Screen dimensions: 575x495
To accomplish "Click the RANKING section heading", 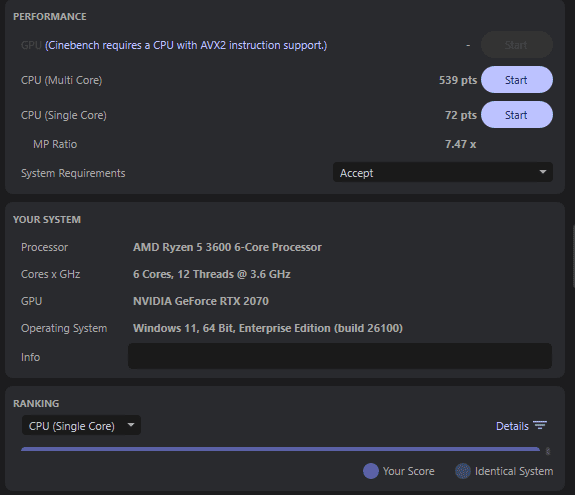I will 36,403.
